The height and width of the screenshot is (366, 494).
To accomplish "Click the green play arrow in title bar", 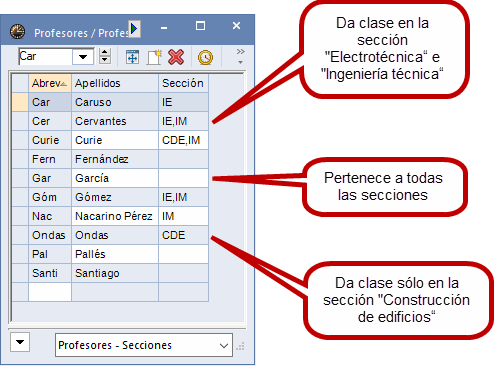I will coord(134,29).
